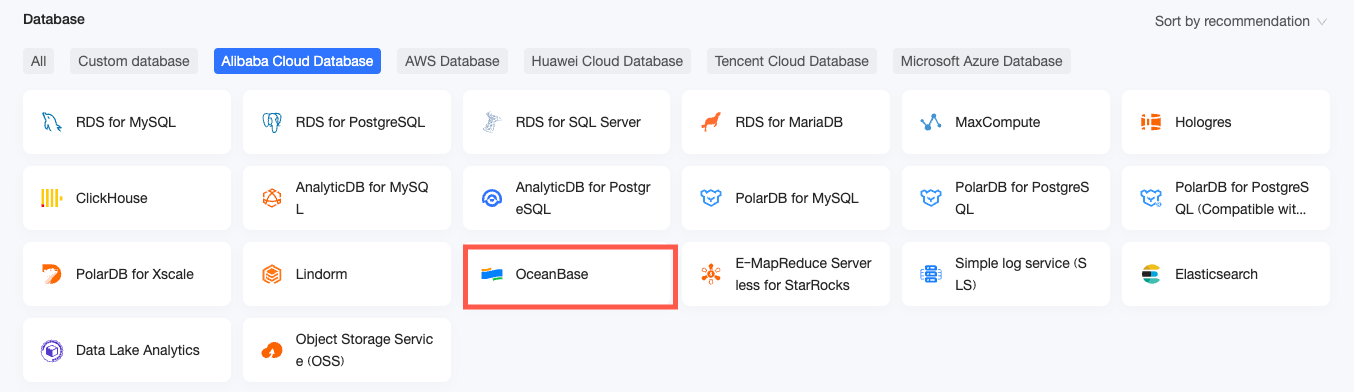1354x392 pixels.
Task: Click the RDS for PostgreSQL elephant icon
Action: 271,122
